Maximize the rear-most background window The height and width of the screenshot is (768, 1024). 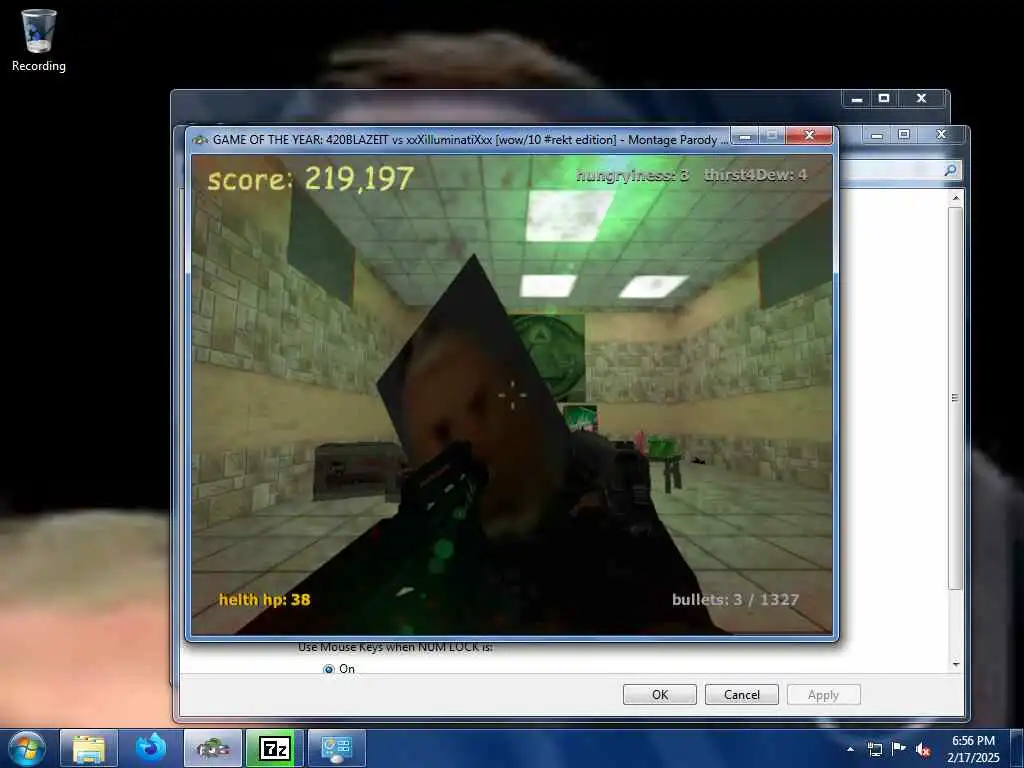click(884, 99)
